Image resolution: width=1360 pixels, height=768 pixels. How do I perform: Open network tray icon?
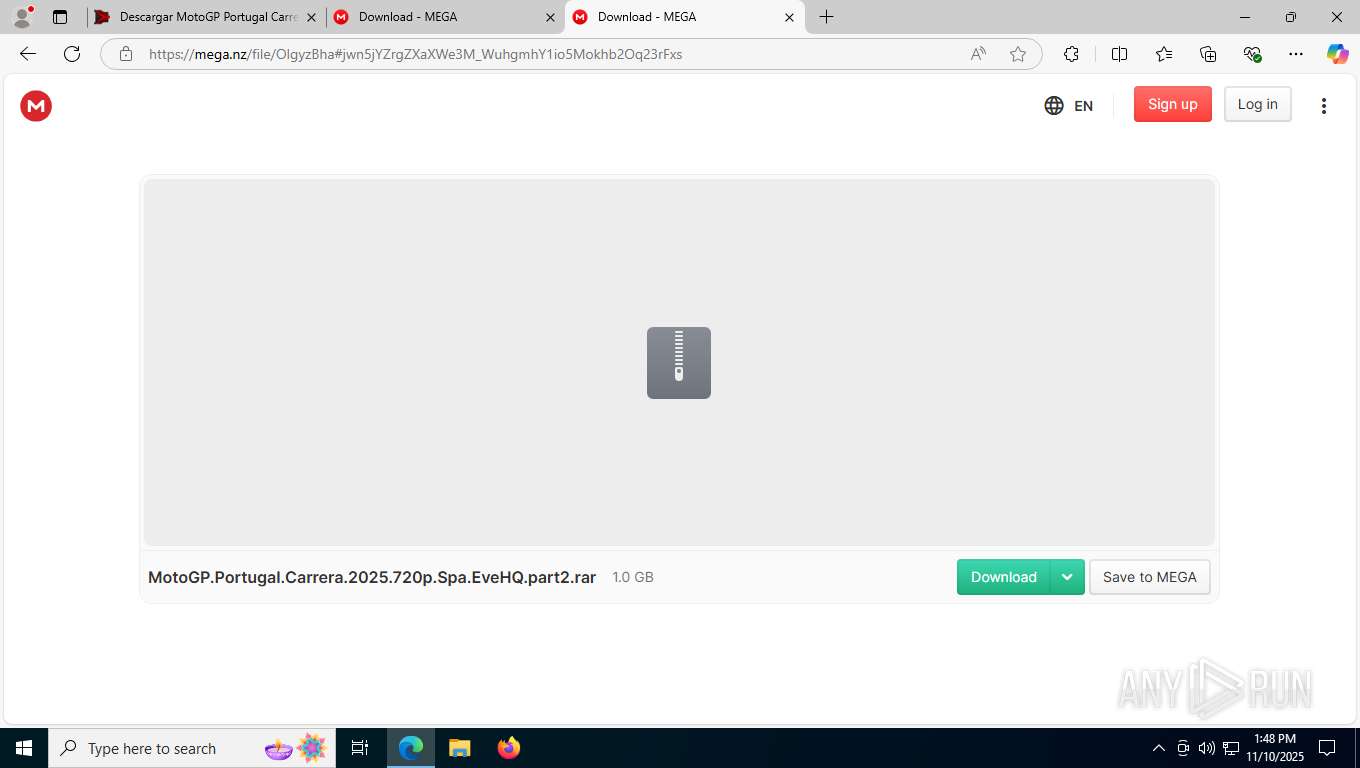[x=1231, y=748]
